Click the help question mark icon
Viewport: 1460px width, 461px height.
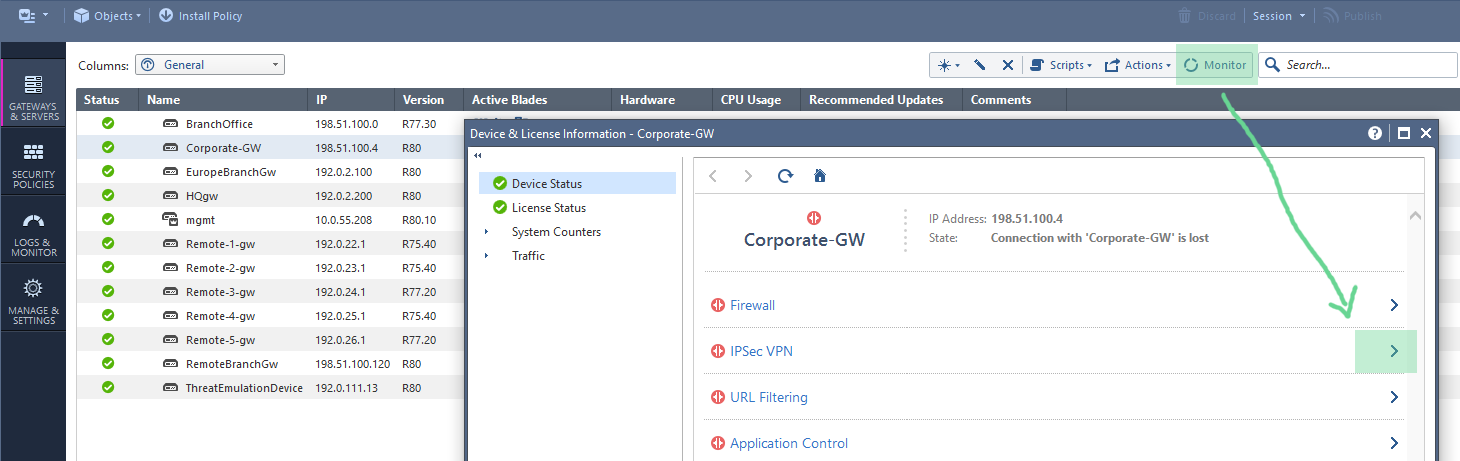(x=1375, y=133)
